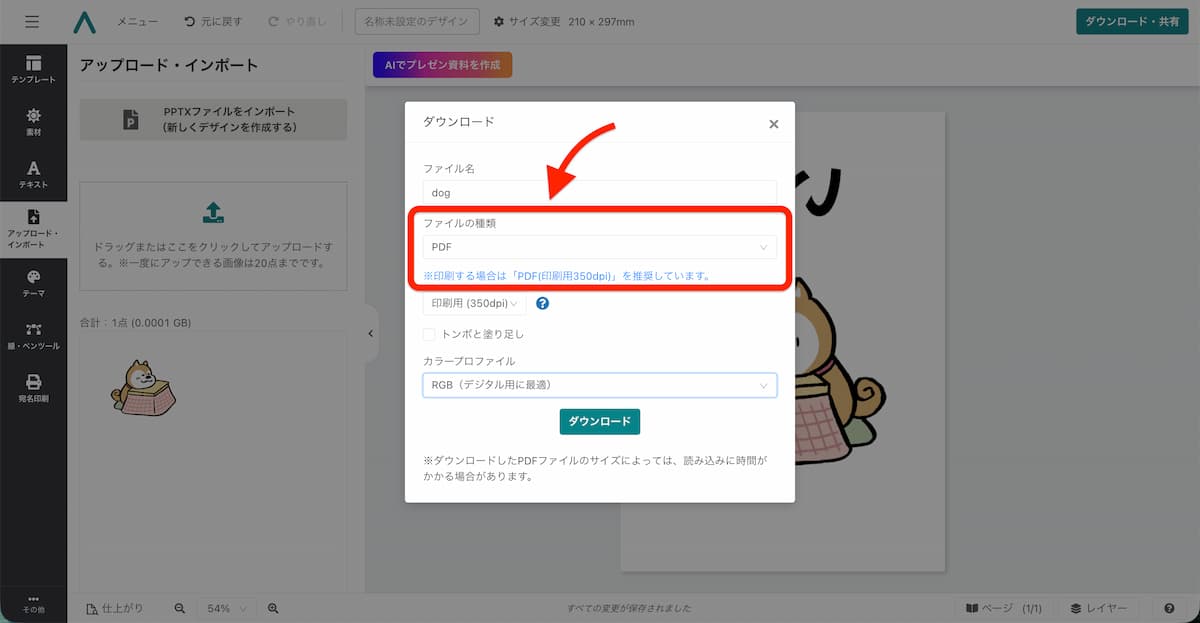The width and height of the screenshot is (1200, 623).
Task: Open the テーマ theme palette panel
Action: (x=33, y=283)
